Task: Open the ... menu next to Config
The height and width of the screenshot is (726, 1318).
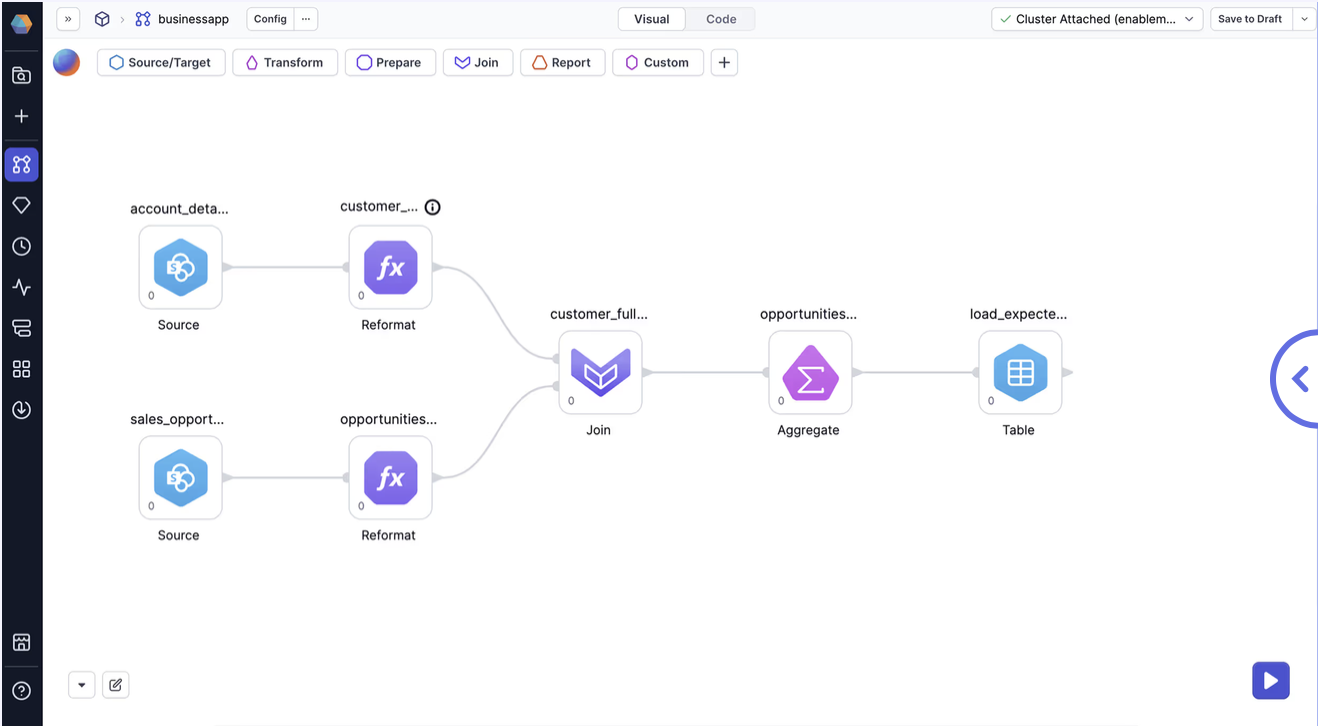Action: [306, 18]
